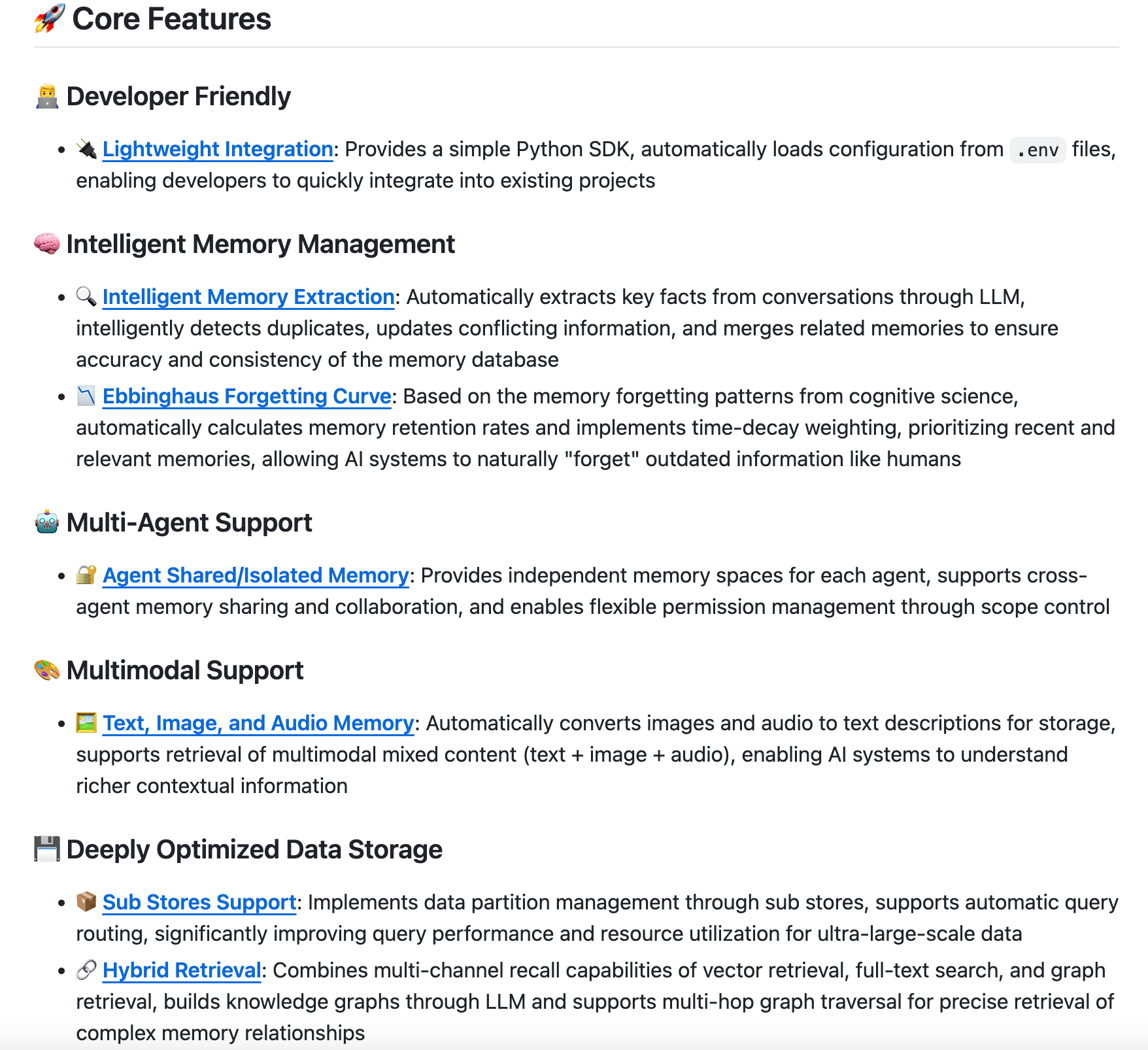1148x1050 pixels.
Task: Click the Core Features heading text
Action: point(171,19)
